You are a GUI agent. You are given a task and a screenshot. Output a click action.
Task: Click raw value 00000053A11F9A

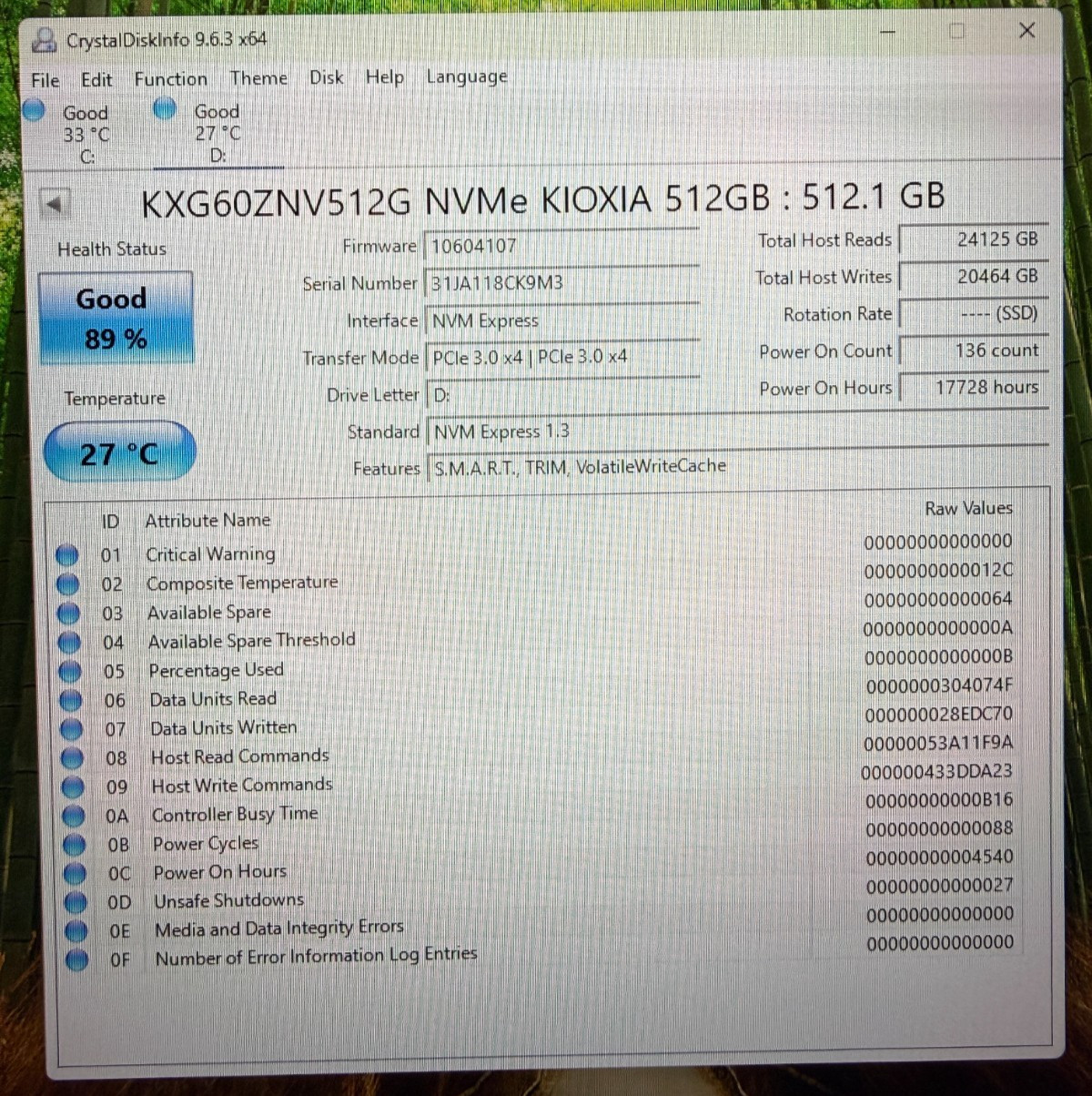pyautogui.click(x=938, y=743)
